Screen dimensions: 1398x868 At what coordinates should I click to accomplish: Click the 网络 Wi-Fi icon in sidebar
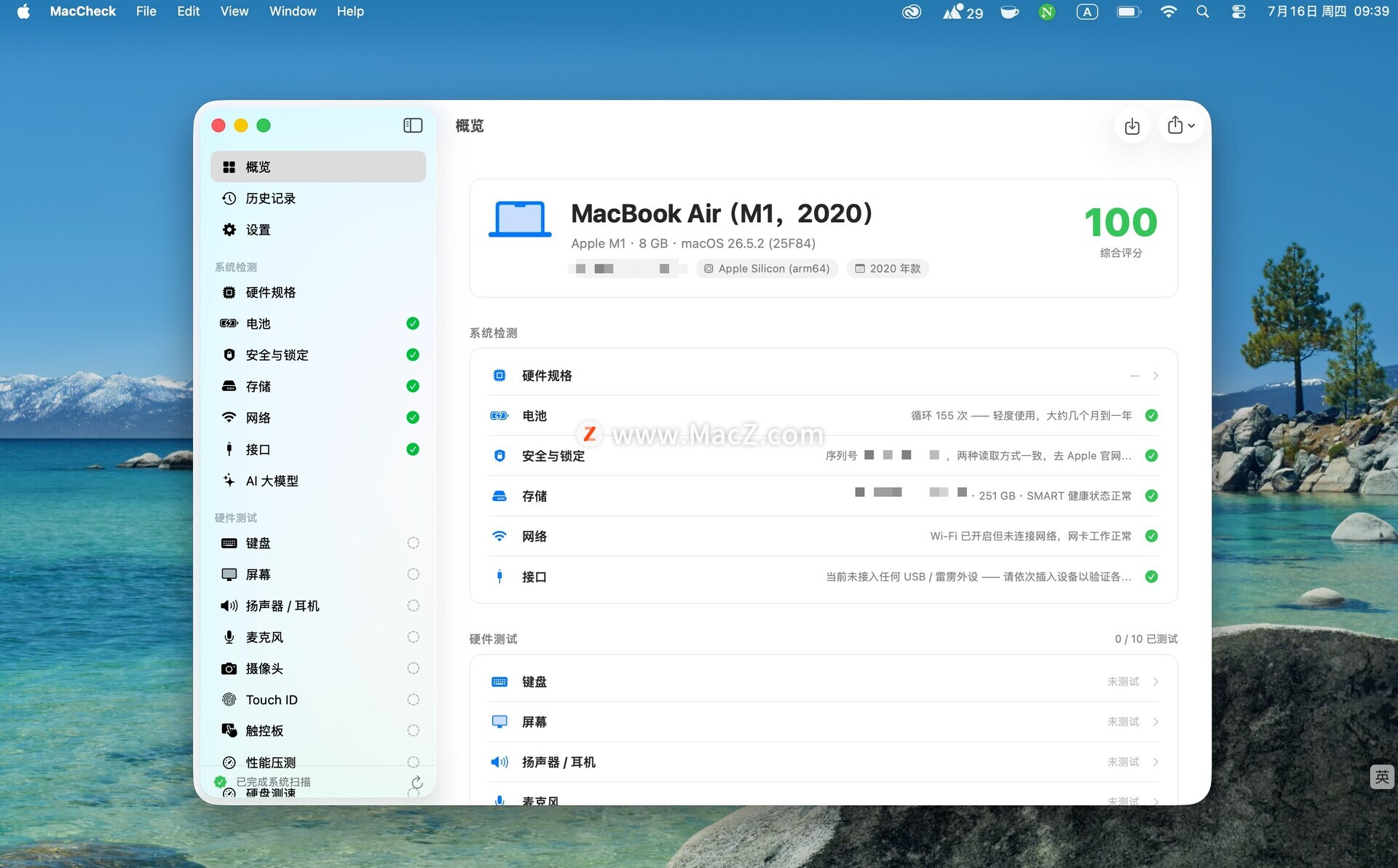pyautogui.click(x=229, y=417)
